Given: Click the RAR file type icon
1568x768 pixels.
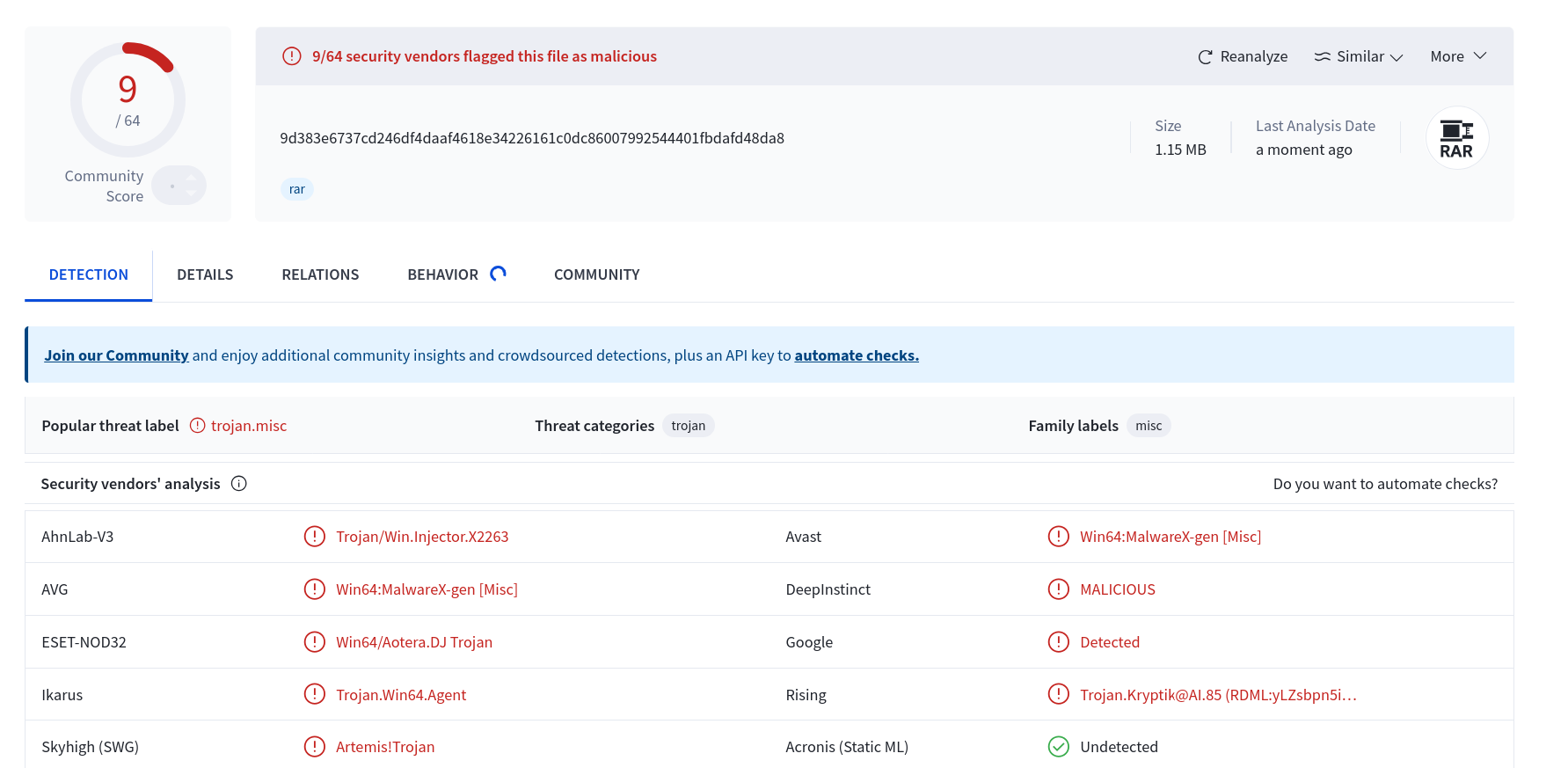Looking at the screenshot, I should click(x=1456, y=138).
